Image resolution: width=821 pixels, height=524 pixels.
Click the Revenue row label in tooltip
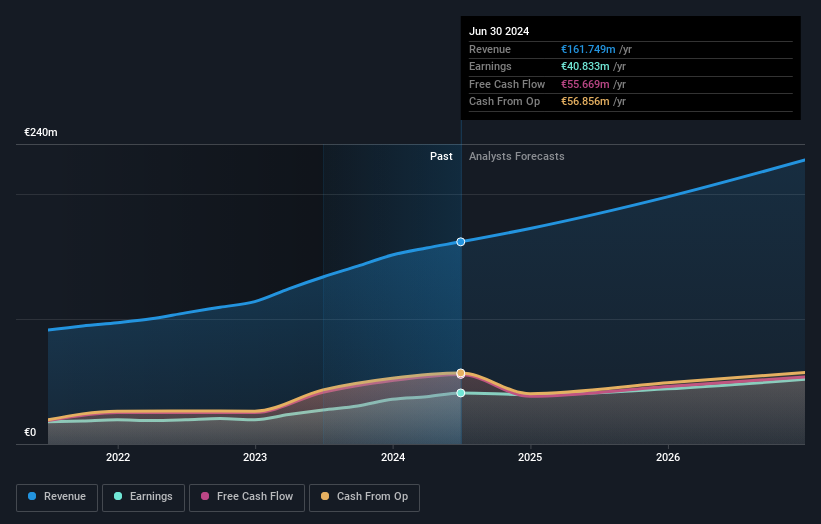click(490, 49)
